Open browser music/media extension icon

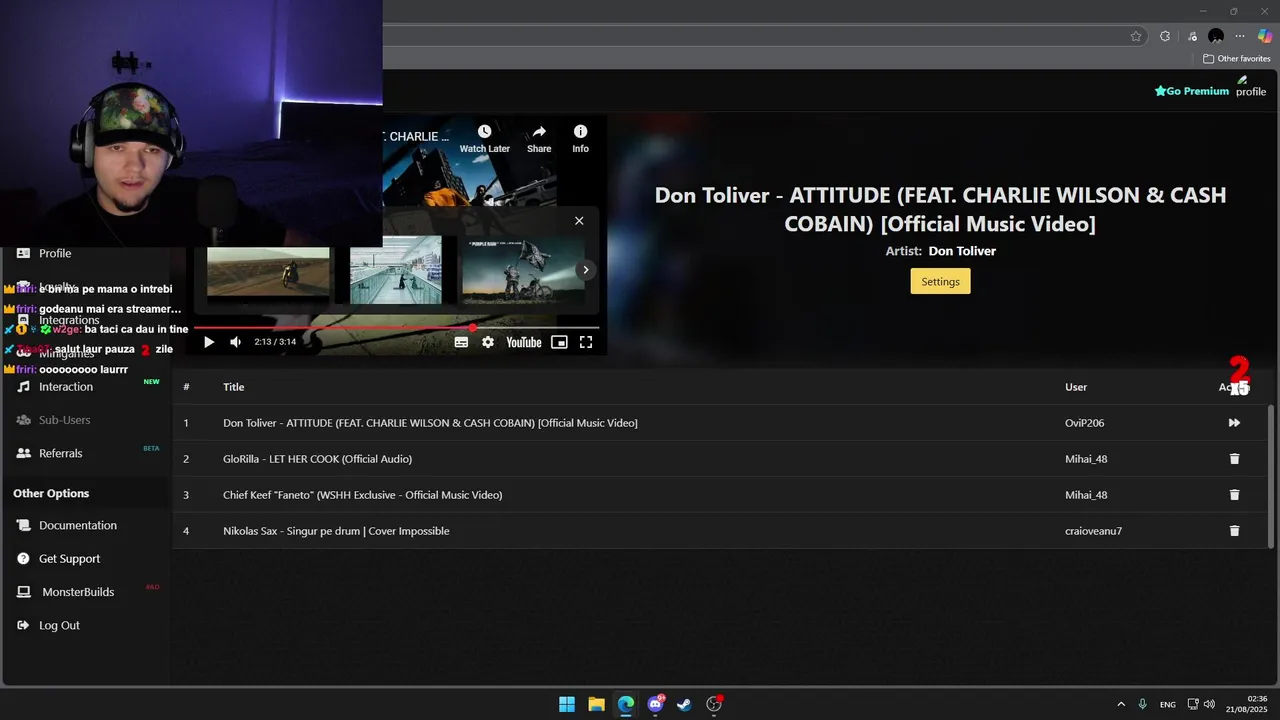click(1190, 36)
